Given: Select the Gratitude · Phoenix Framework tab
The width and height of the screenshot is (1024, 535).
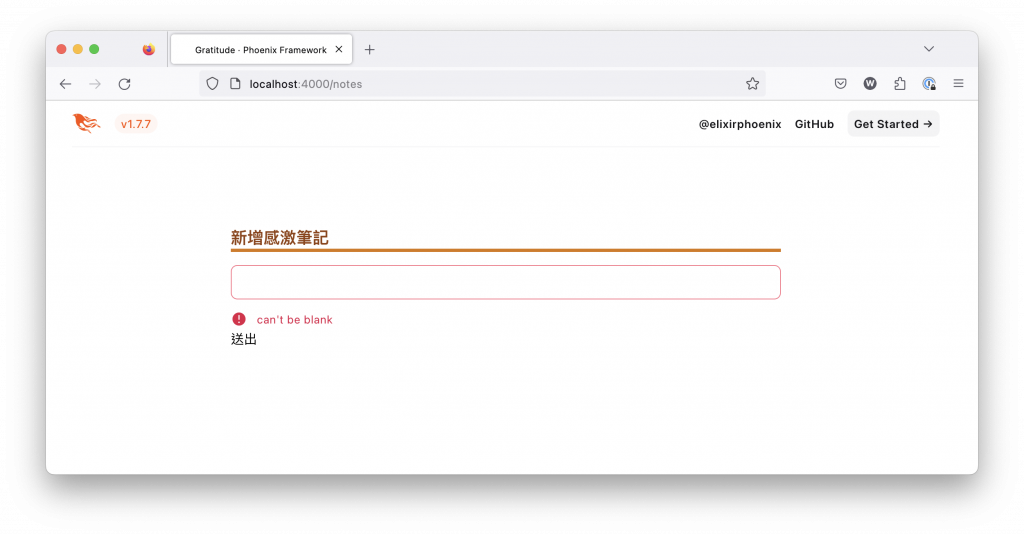Looking at the screenshot, I should 261,50.
